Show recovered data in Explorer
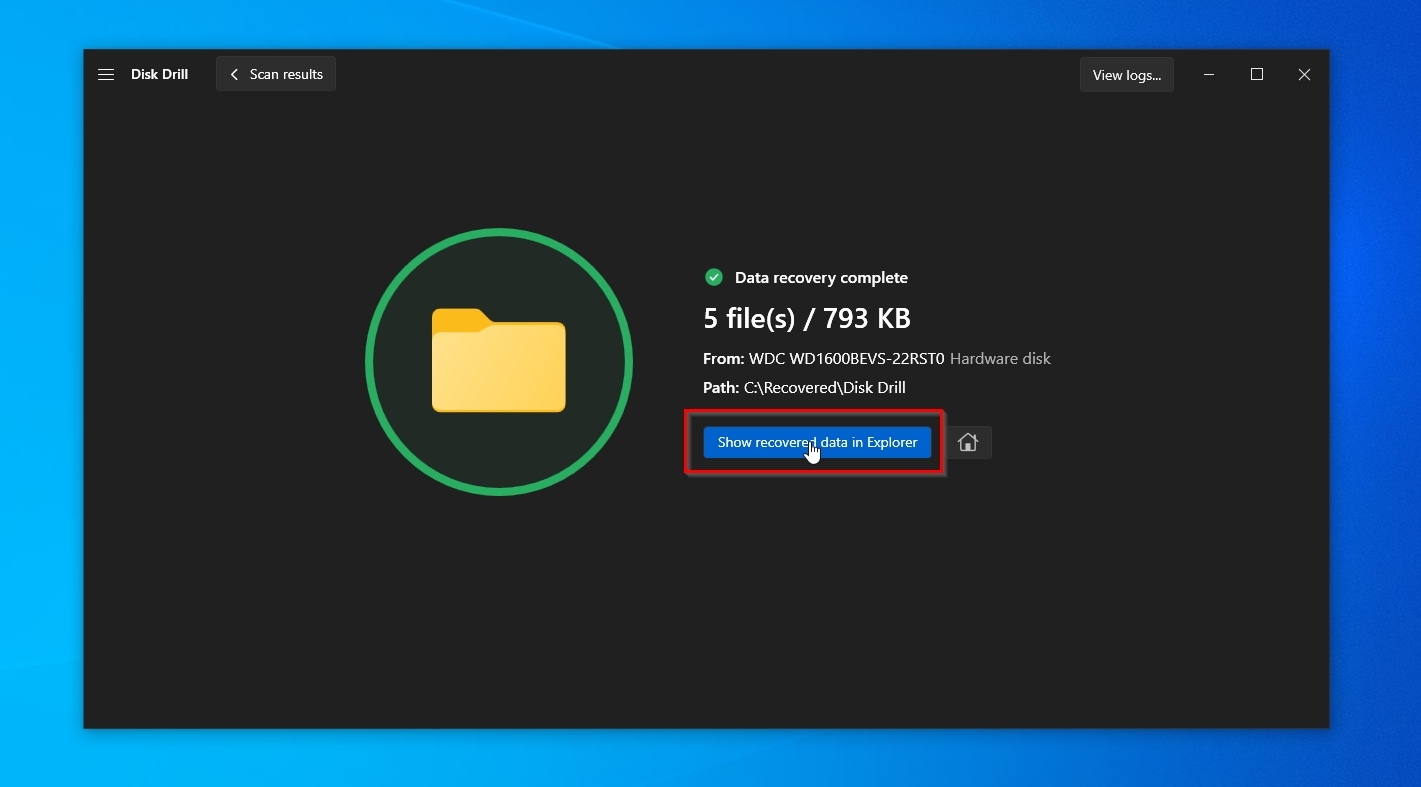This screenshot has height=787, width=1421. tap(817, 442)
